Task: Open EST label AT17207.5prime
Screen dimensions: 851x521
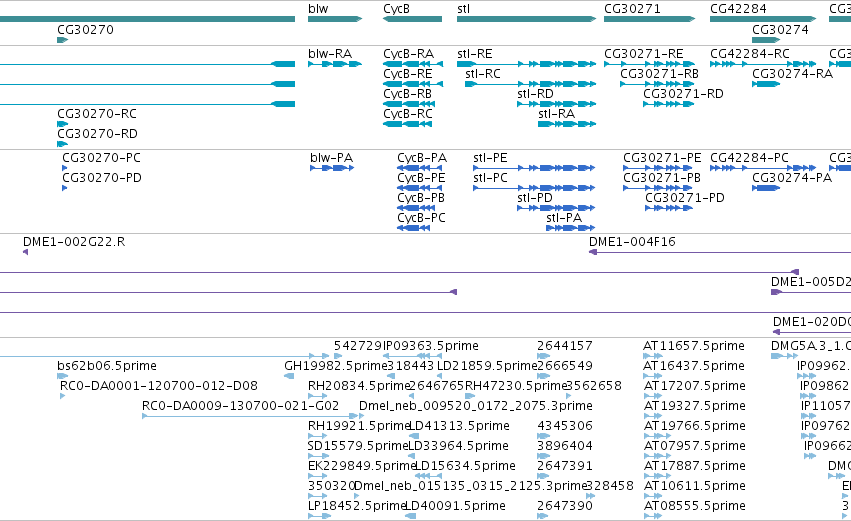Action: (694, 386)
